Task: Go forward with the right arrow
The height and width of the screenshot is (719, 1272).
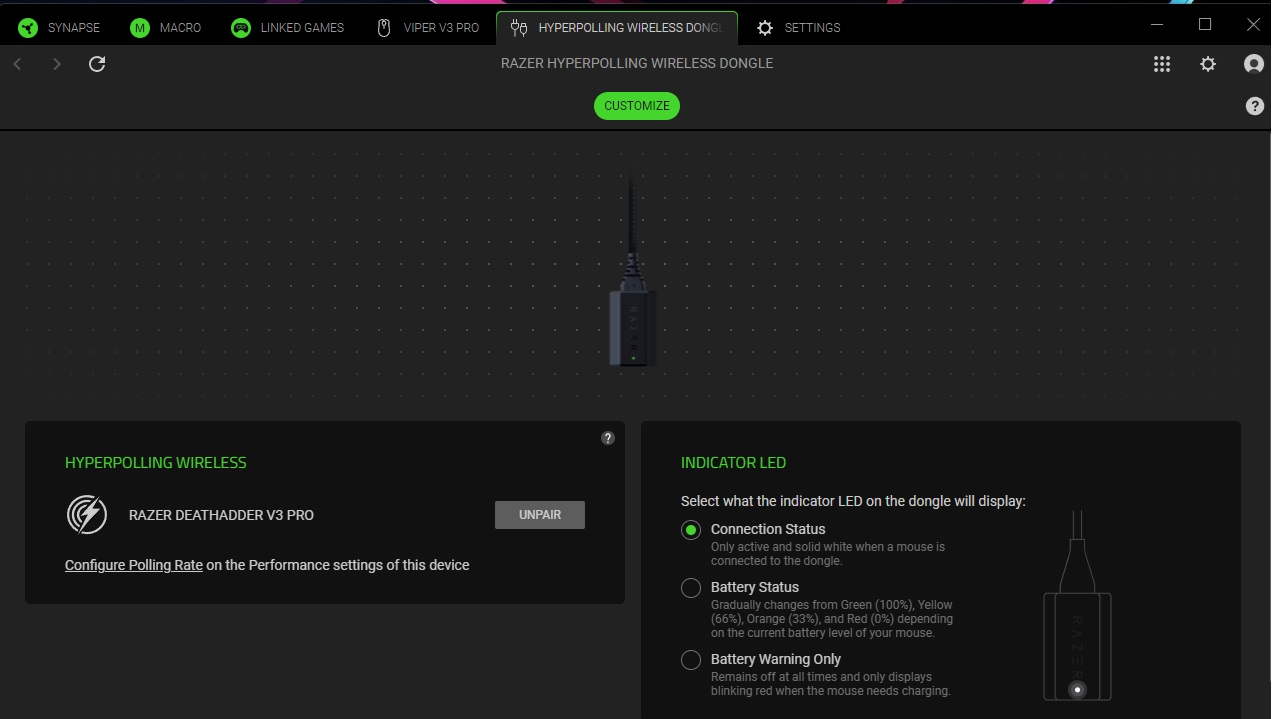Action: click(x=57, y=64)
